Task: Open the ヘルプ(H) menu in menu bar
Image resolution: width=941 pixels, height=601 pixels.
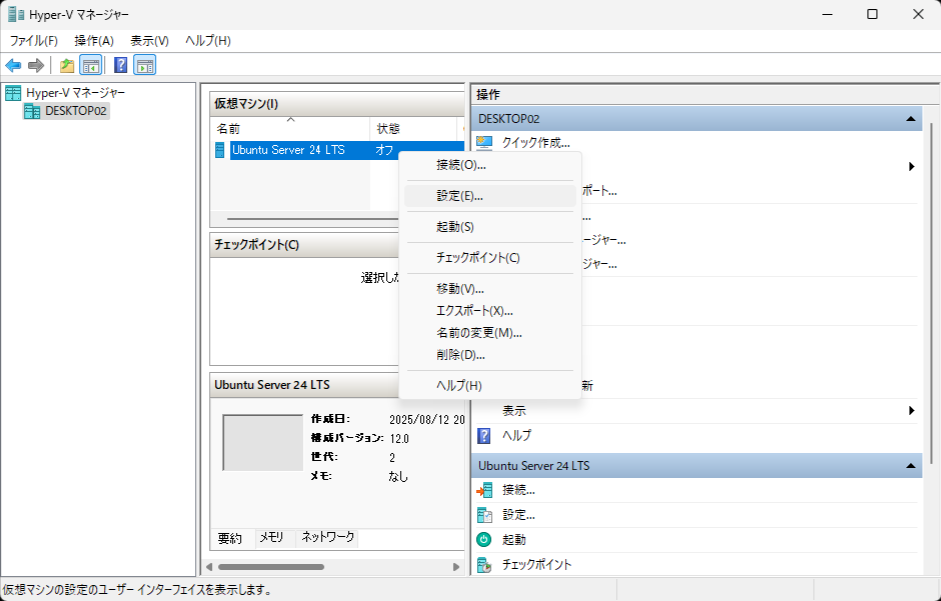Action: (x=208, y=41)
